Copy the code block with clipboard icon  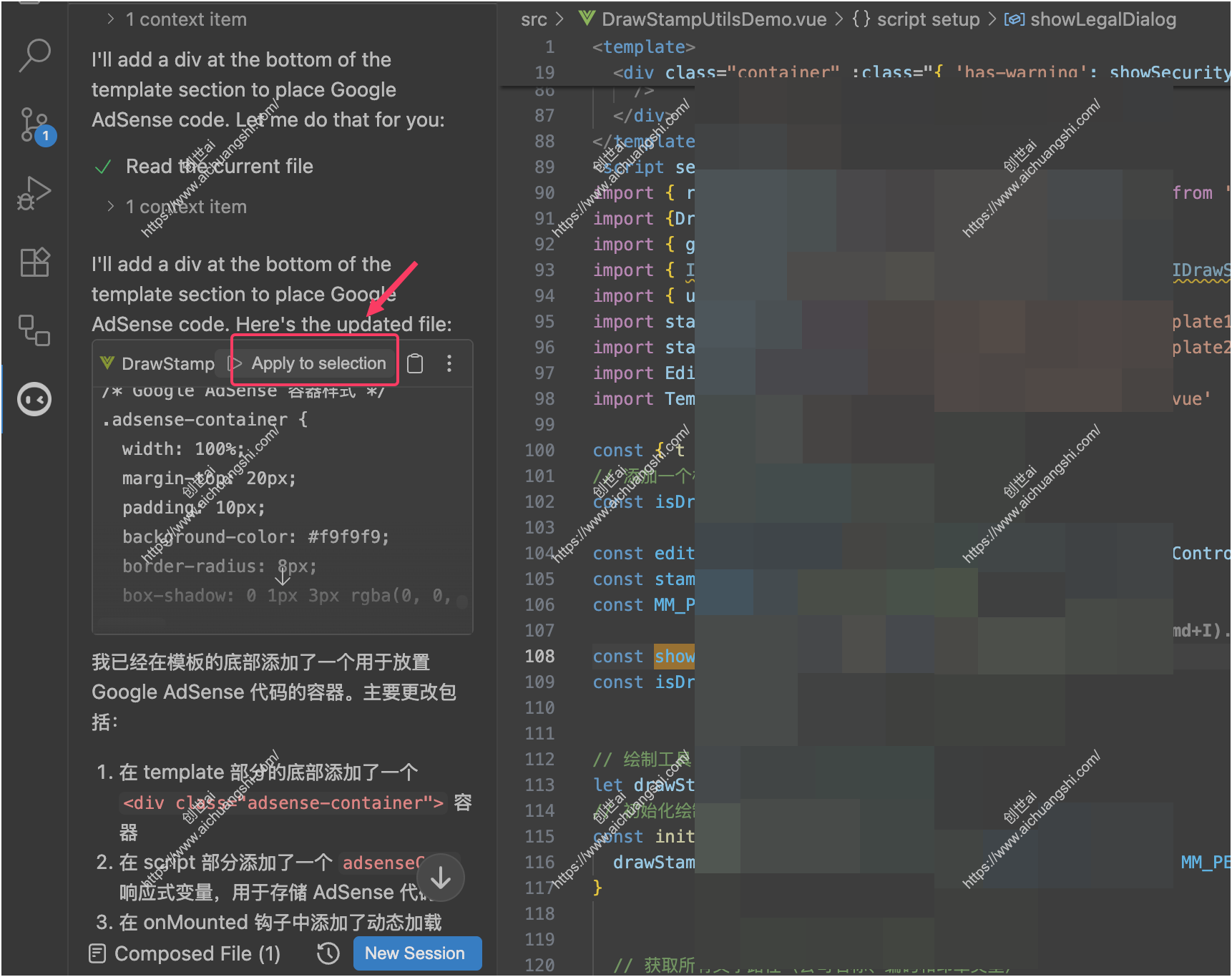pos(415,363)
